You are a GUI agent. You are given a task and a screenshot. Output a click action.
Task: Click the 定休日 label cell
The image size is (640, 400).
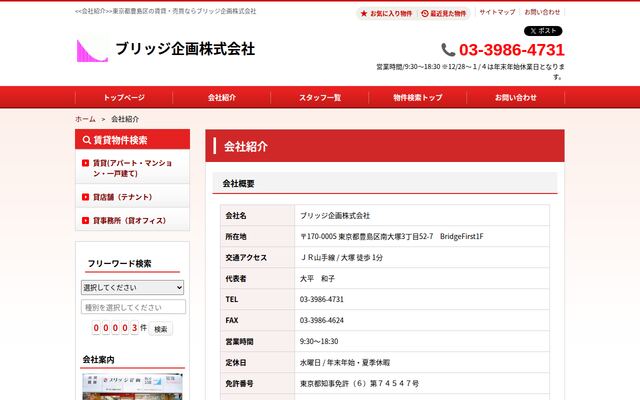tap(257, 362)
